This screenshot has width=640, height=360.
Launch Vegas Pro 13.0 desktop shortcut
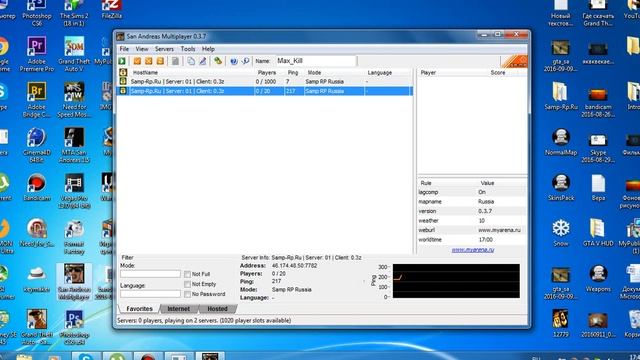point(74,191)
